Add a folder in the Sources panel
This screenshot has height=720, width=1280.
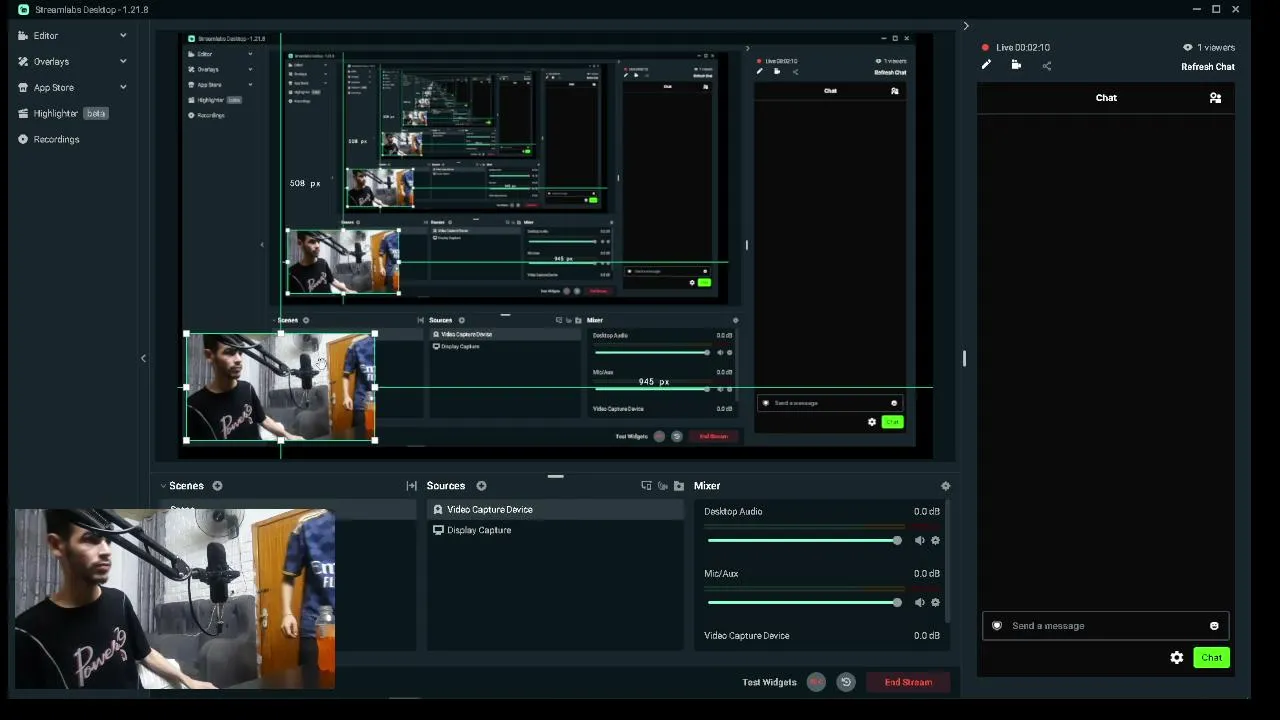[x=679, y=486]
